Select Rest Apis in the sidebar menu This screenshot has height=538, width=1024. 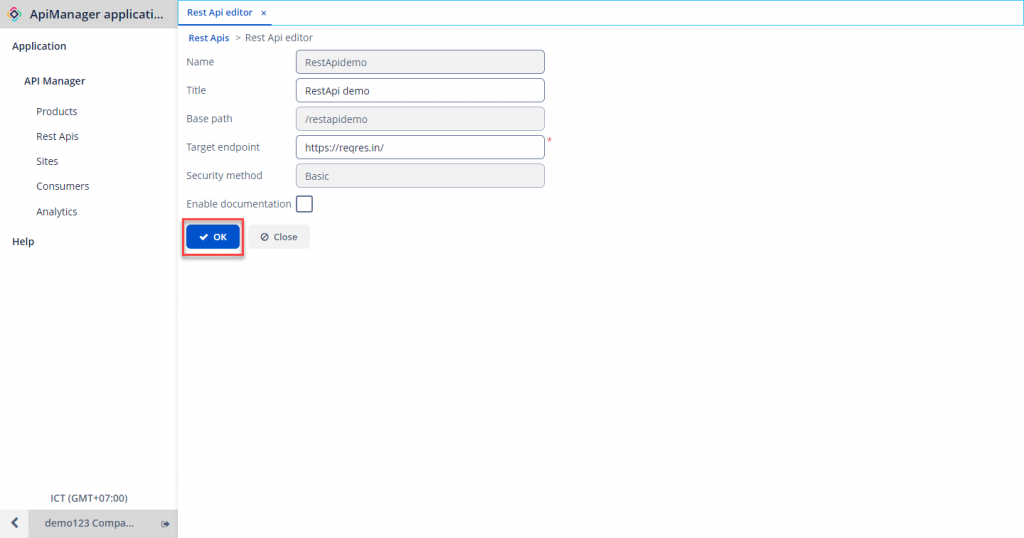click(57, 137)
